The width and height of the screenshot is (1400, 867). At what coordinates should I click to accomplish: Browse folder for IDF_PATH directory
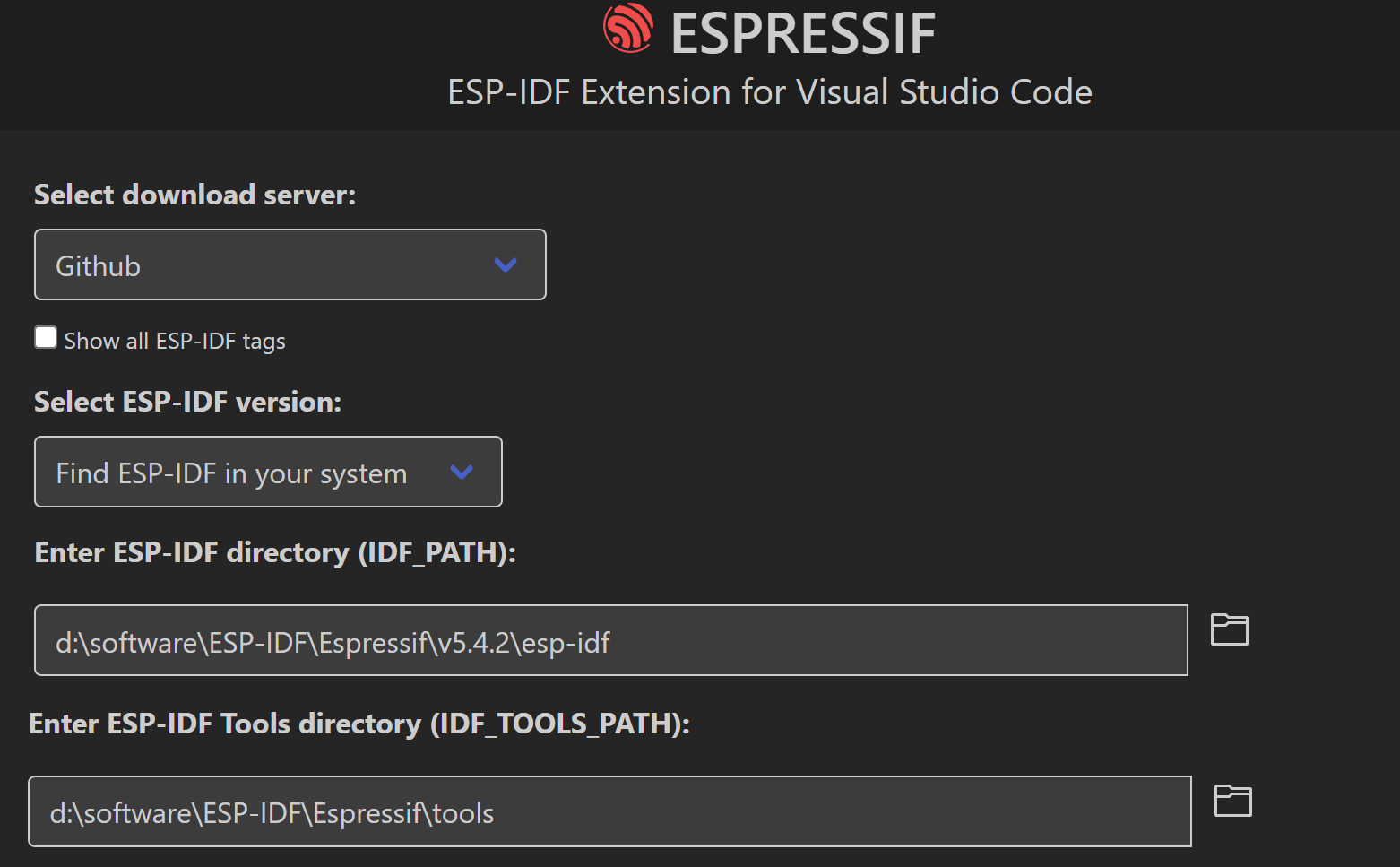pyautogui.click(x=1229, y=629)
